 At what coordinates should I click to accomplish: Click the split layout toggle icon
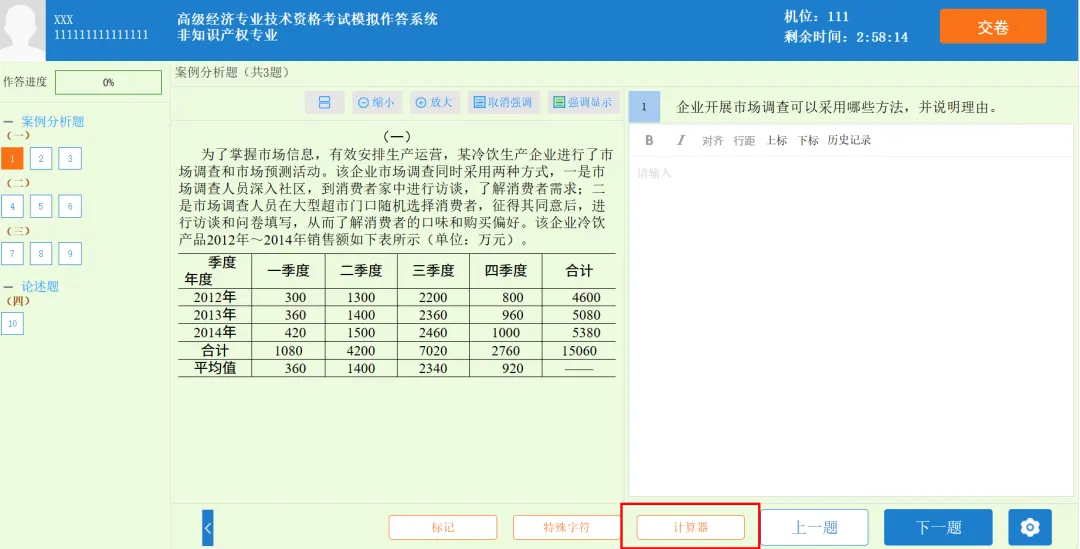coord(324,103)
